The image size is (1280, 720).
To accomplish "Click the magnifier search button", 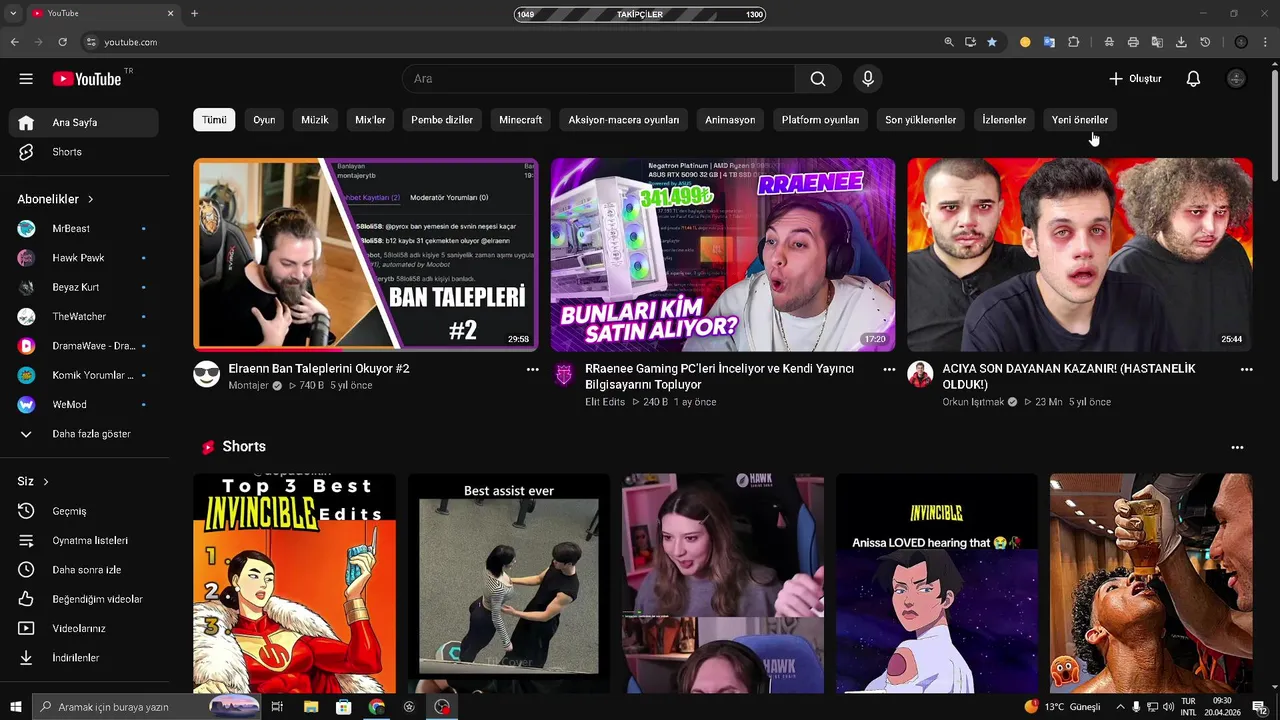I will pos(818,79).
